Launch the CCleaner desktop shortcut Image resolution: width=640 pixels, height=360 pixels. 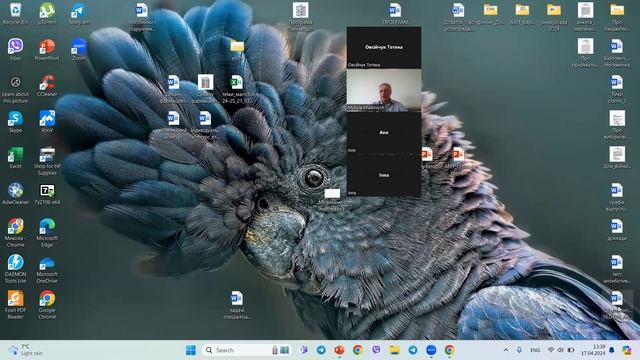click(x=47, y=85)
